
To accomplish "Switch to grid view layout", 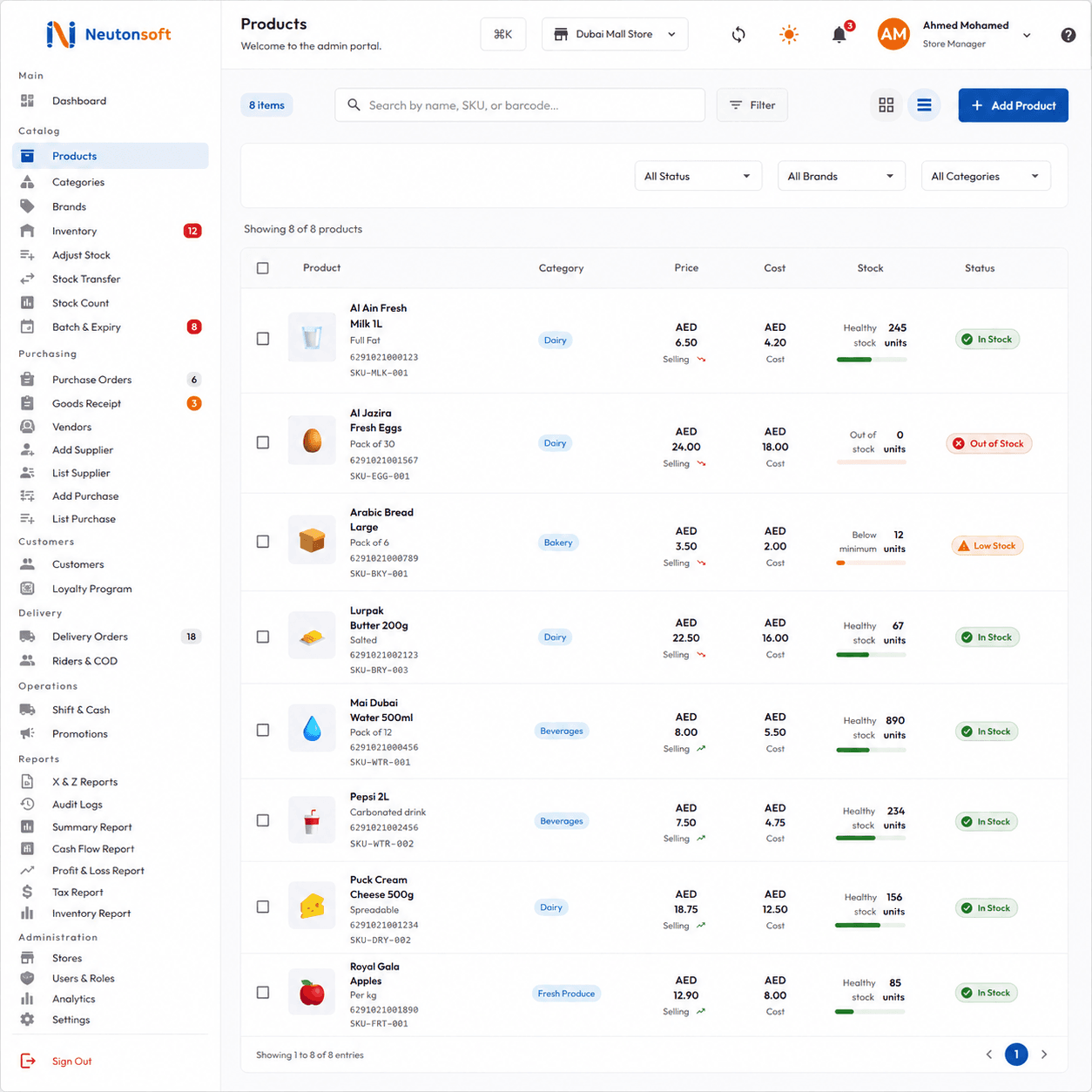I will (886, 105).
